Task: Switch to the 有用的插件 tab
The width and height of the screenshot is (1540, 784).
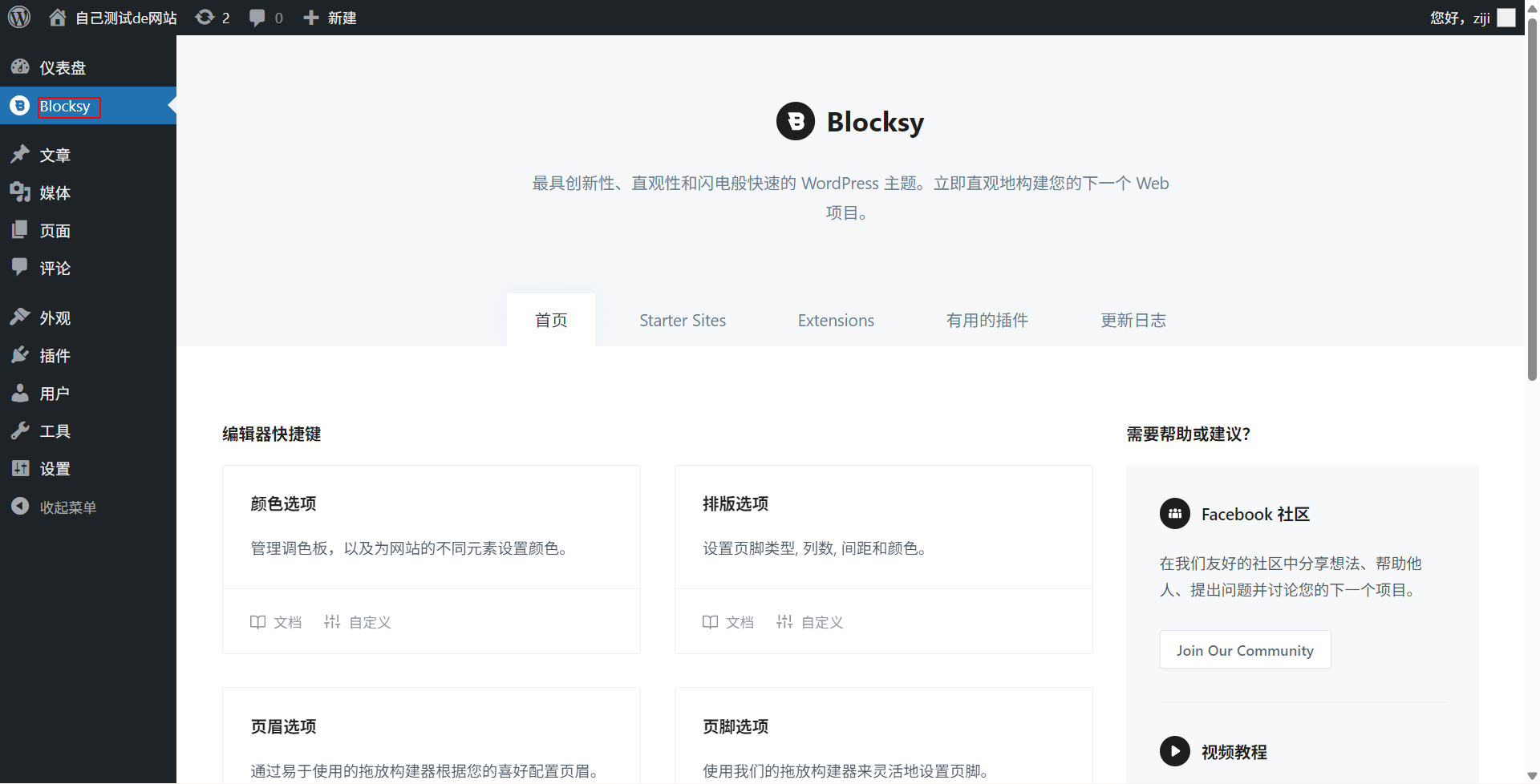Action: pyautogui.click(x=987, y=320)
